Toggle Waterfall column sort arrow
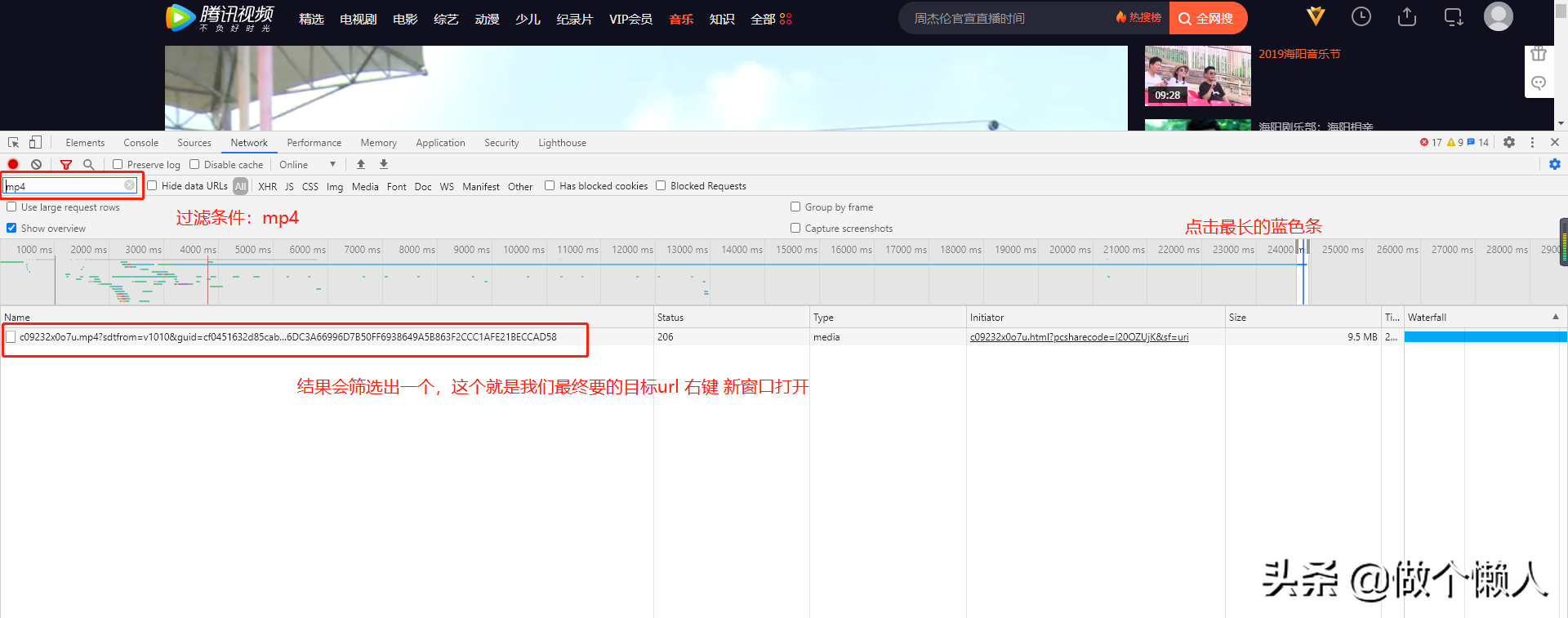This screenshot has height=618, width=1568. 1556,317
